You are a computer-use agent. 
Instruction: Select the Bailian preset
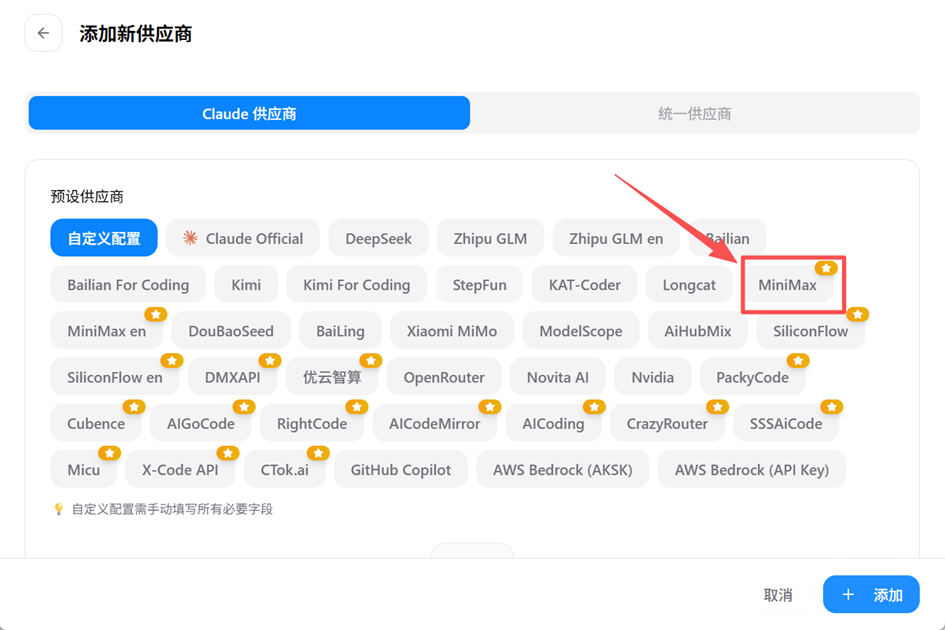[x=727, y=238]
